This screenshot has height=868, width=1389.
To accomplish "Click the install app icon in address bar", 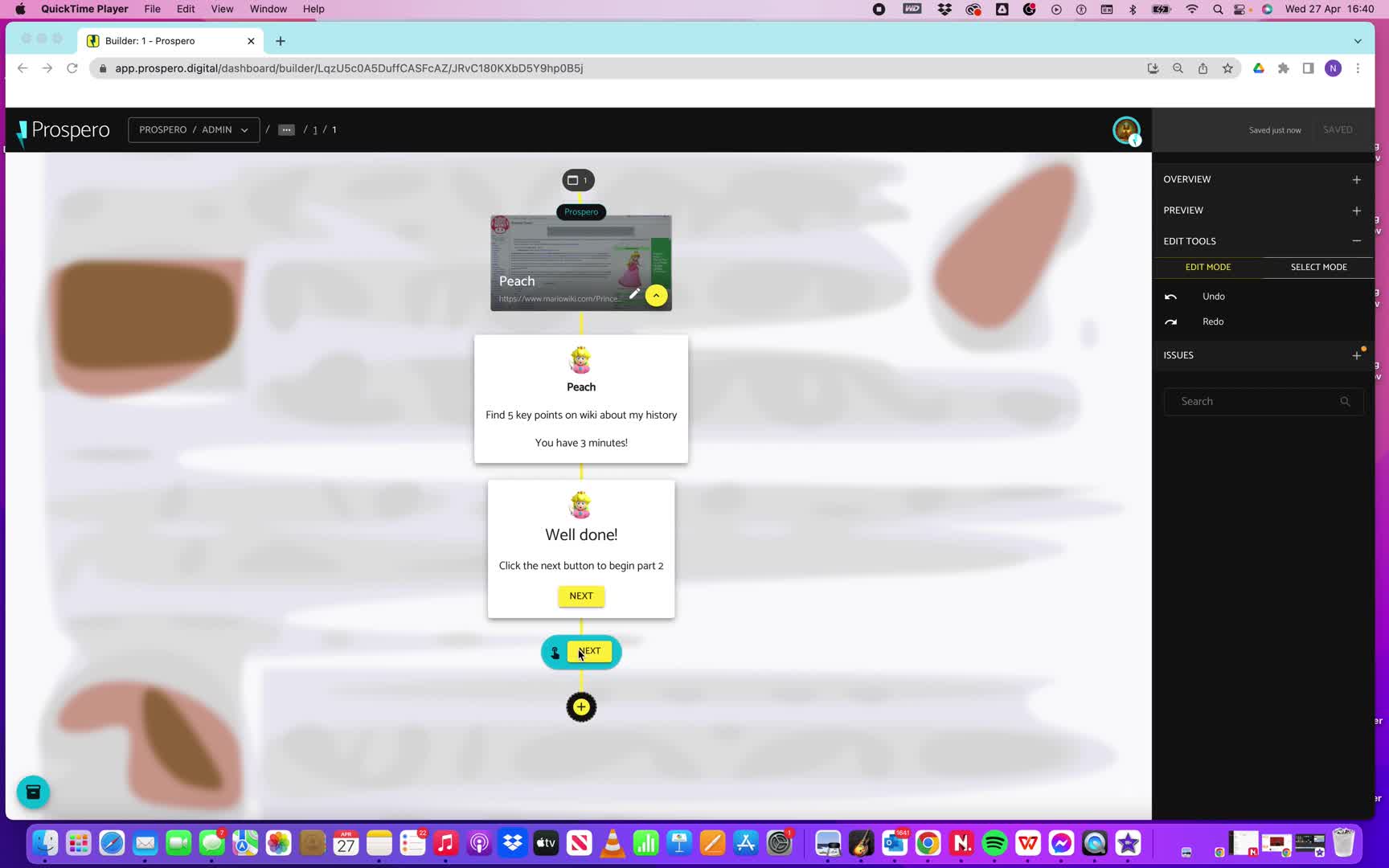I will tap(1153, 68).
